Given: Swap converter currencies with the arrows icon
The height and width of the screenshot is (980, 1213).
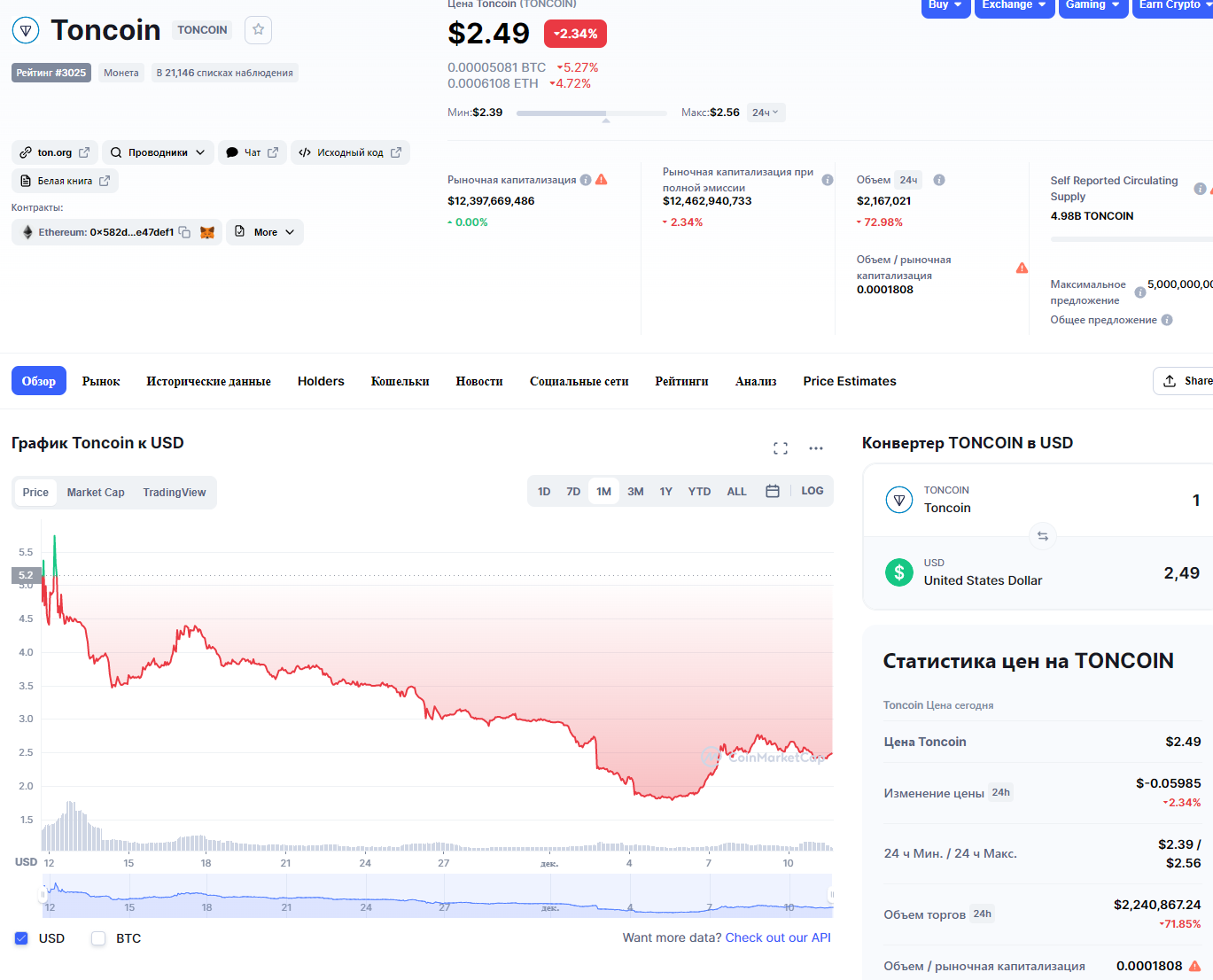Looking at the screenshot, I should coord(1043,536).
